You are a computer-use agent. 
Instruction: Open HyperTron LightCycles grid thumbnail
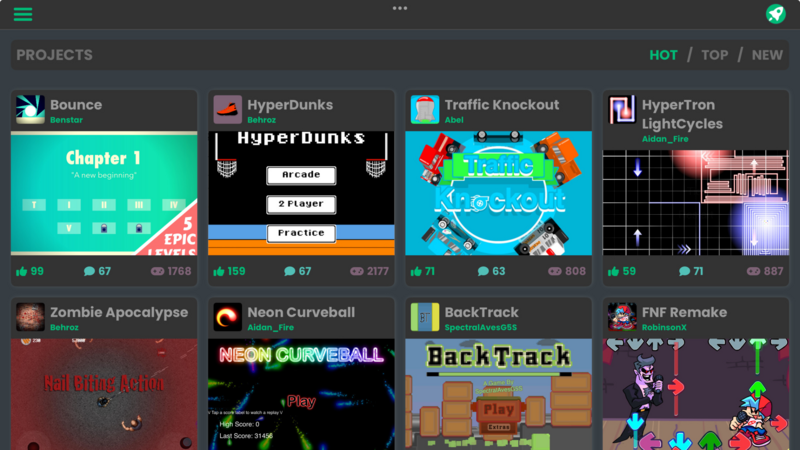click(696, 203)
